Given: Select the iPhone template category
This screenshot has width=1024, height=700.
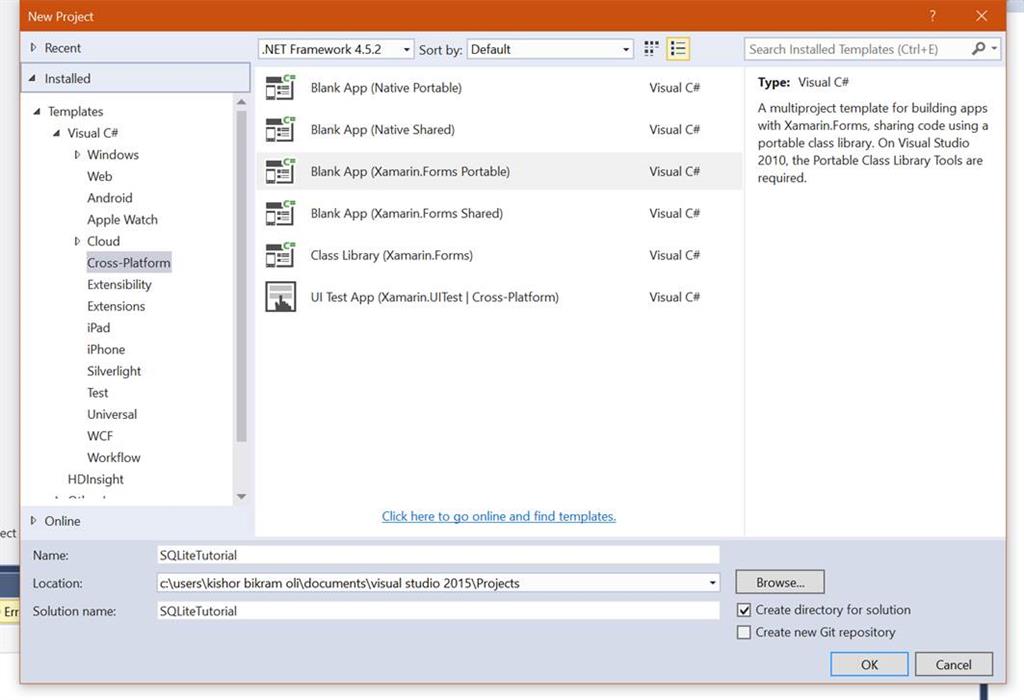Looking at the screenshot, I should (x=106, y=349).
